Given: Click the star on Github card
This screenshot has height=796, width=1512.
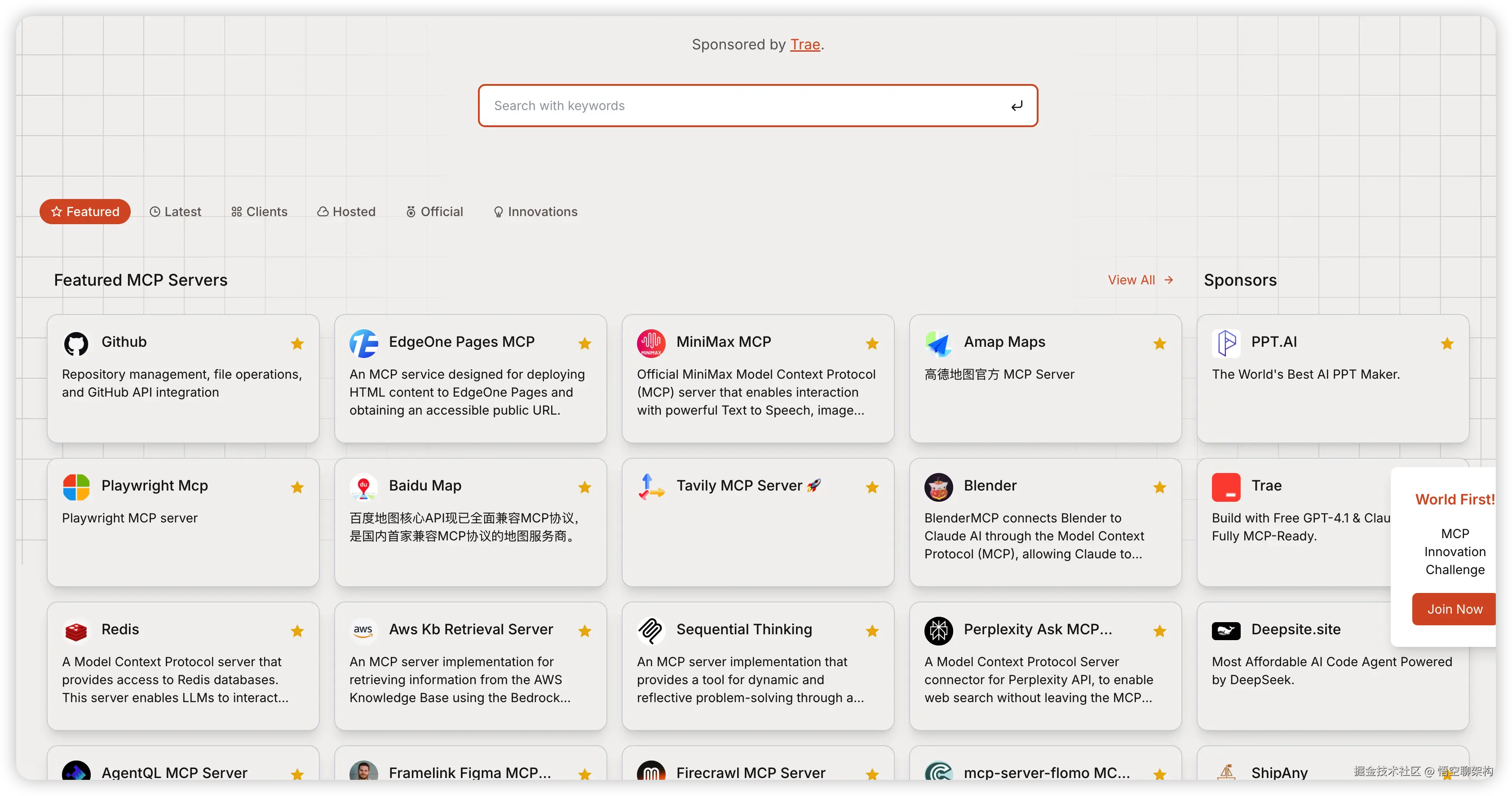Looking at the screenshot, I should coord(297,343).
